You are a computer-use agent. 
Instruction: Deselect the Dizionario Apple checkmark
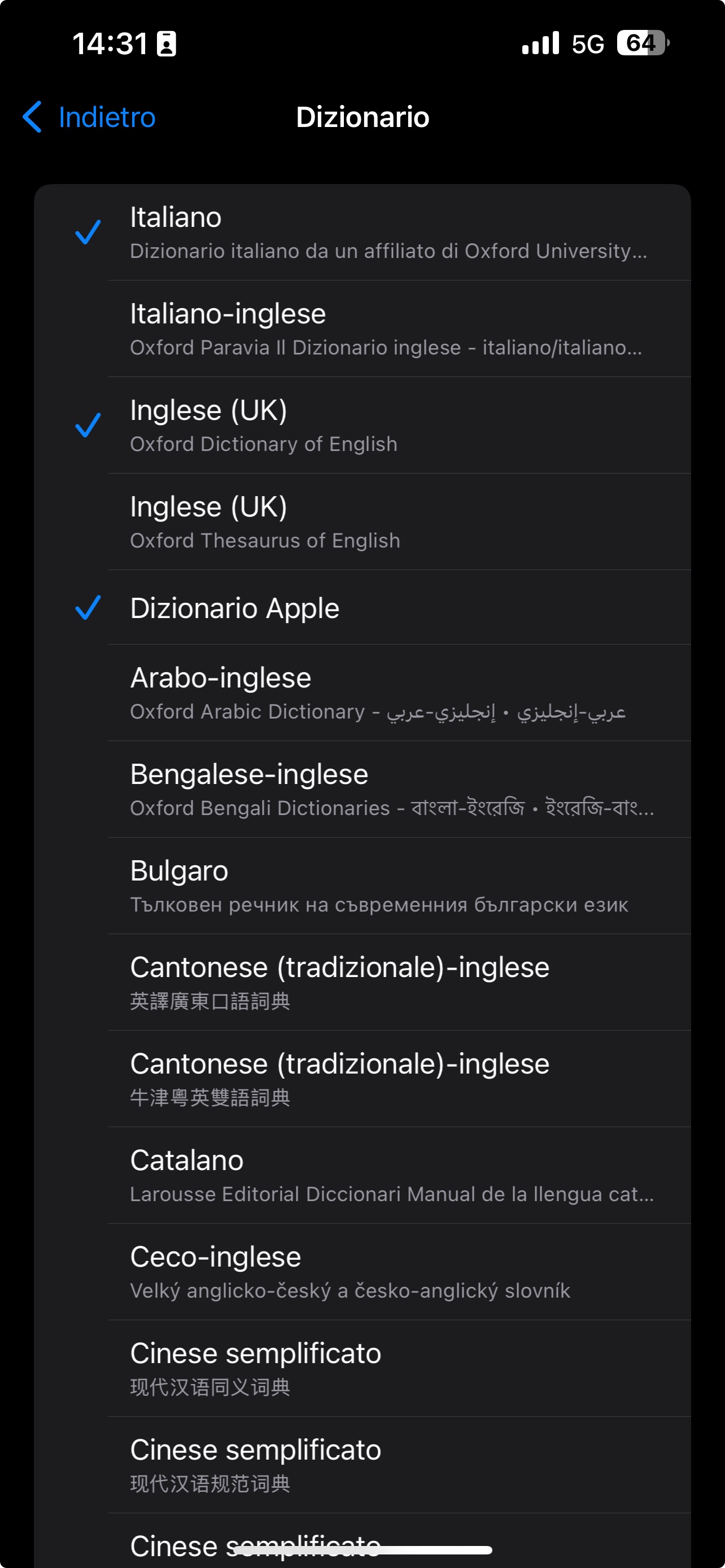point(88,607)
